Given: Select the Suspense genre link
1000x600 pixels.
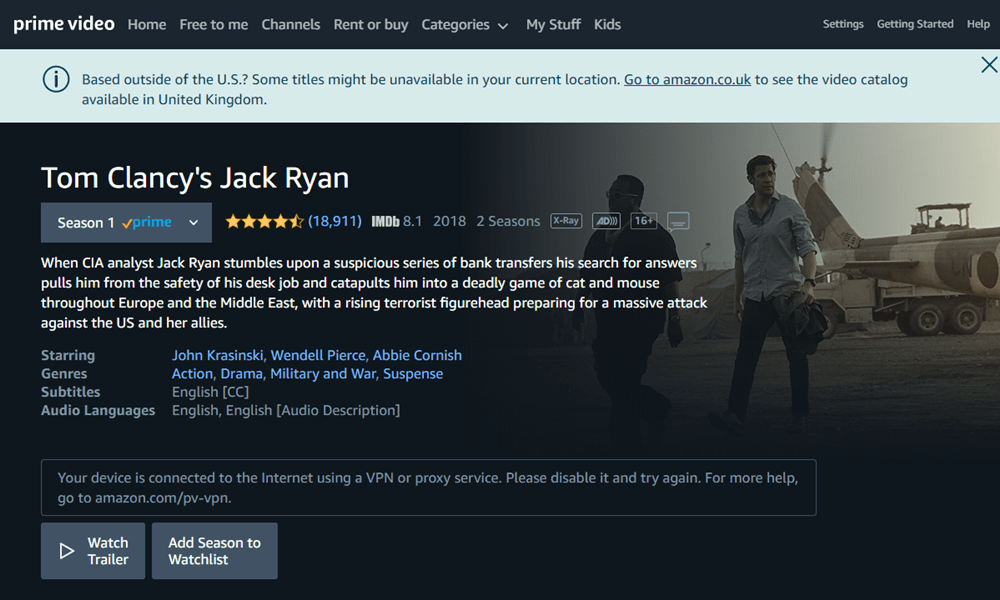Looking at the screenshot, I should point(413,374).
